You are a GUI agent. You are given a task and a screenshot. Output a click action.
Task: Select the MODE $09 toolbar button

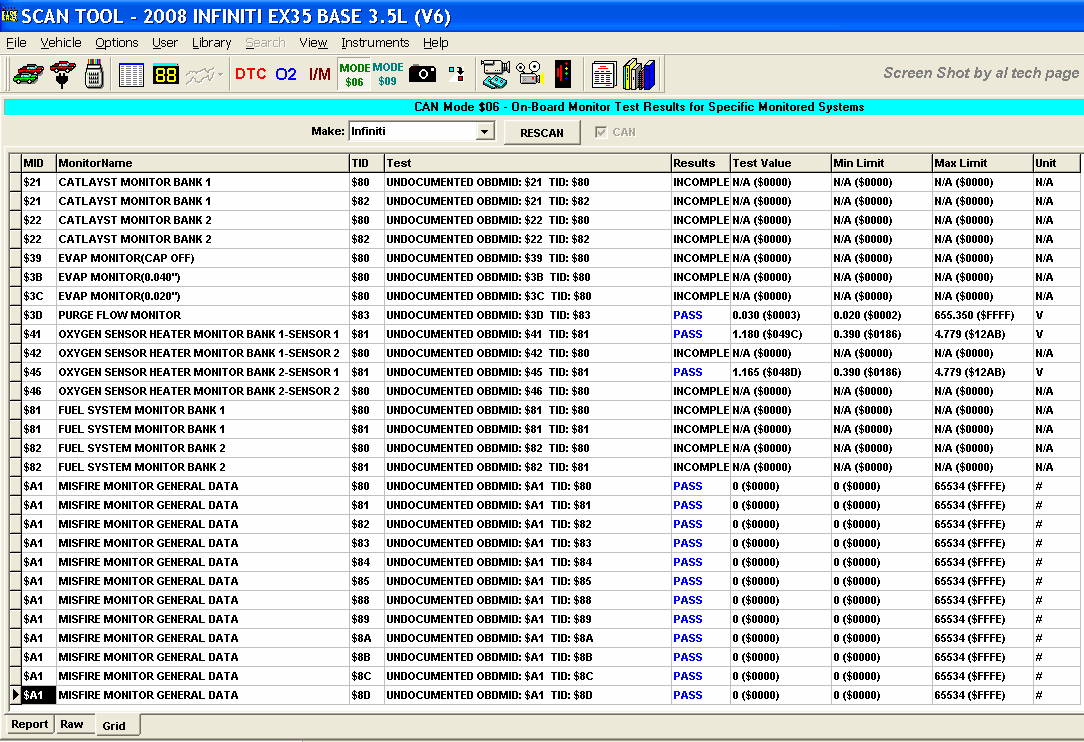coord(388,74)
